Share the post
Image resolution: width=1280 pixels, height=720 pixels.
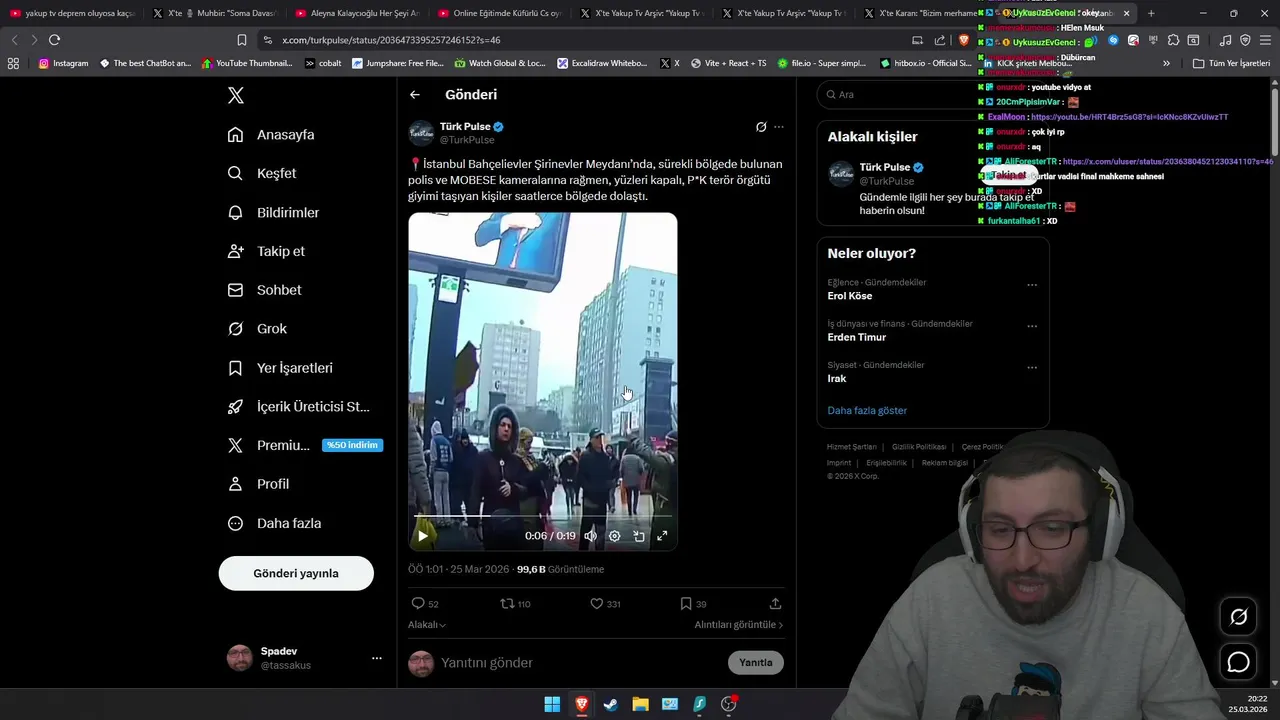[x=775, y=604]
